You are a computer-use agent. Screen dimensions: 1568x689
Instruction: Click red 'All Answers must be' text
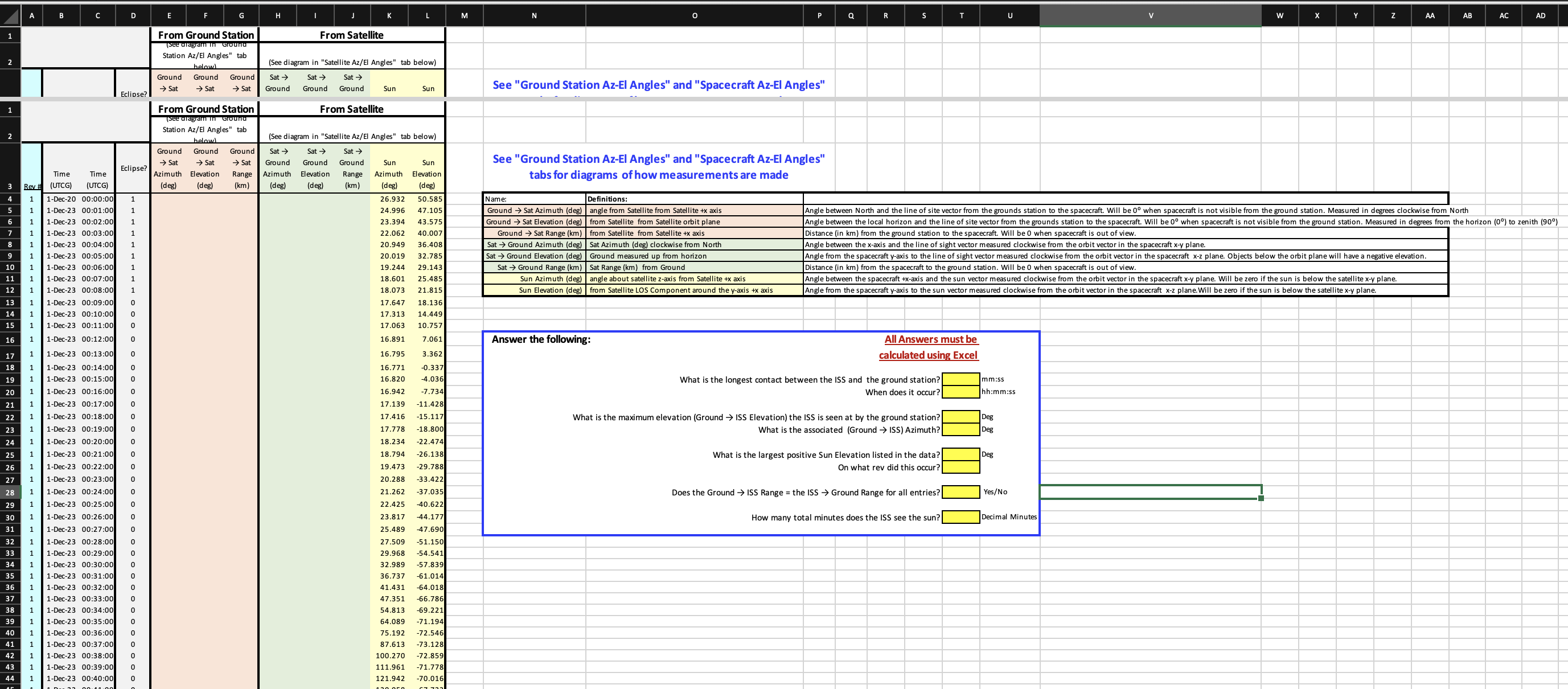930,339
